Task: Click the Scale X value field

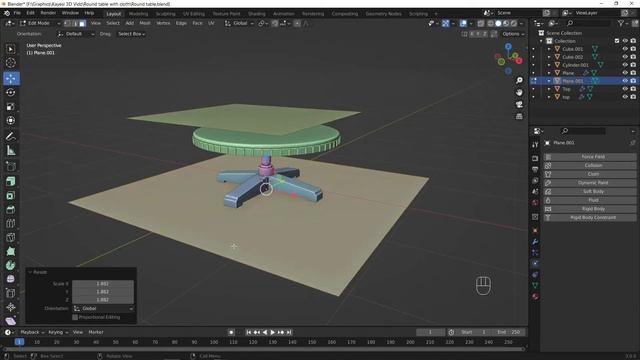Action: (103, 284)
